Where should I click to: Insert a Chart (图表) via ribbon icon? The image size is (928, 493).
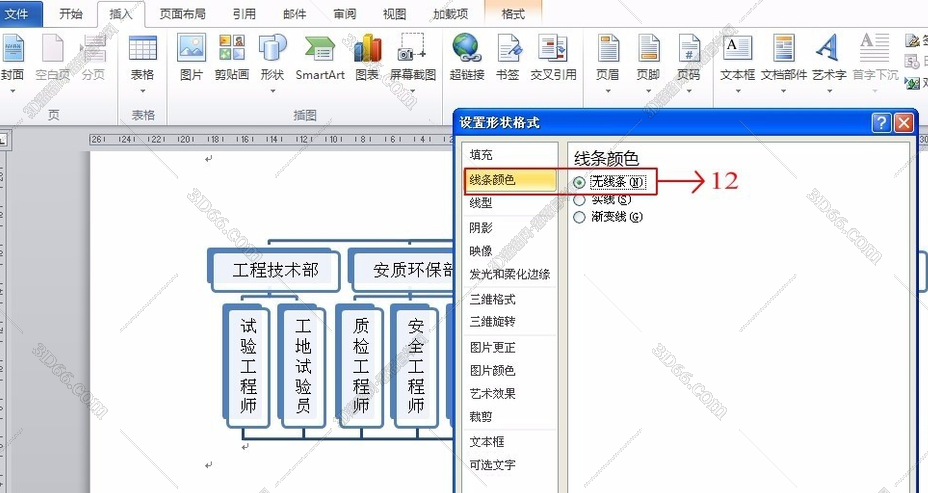367,56
